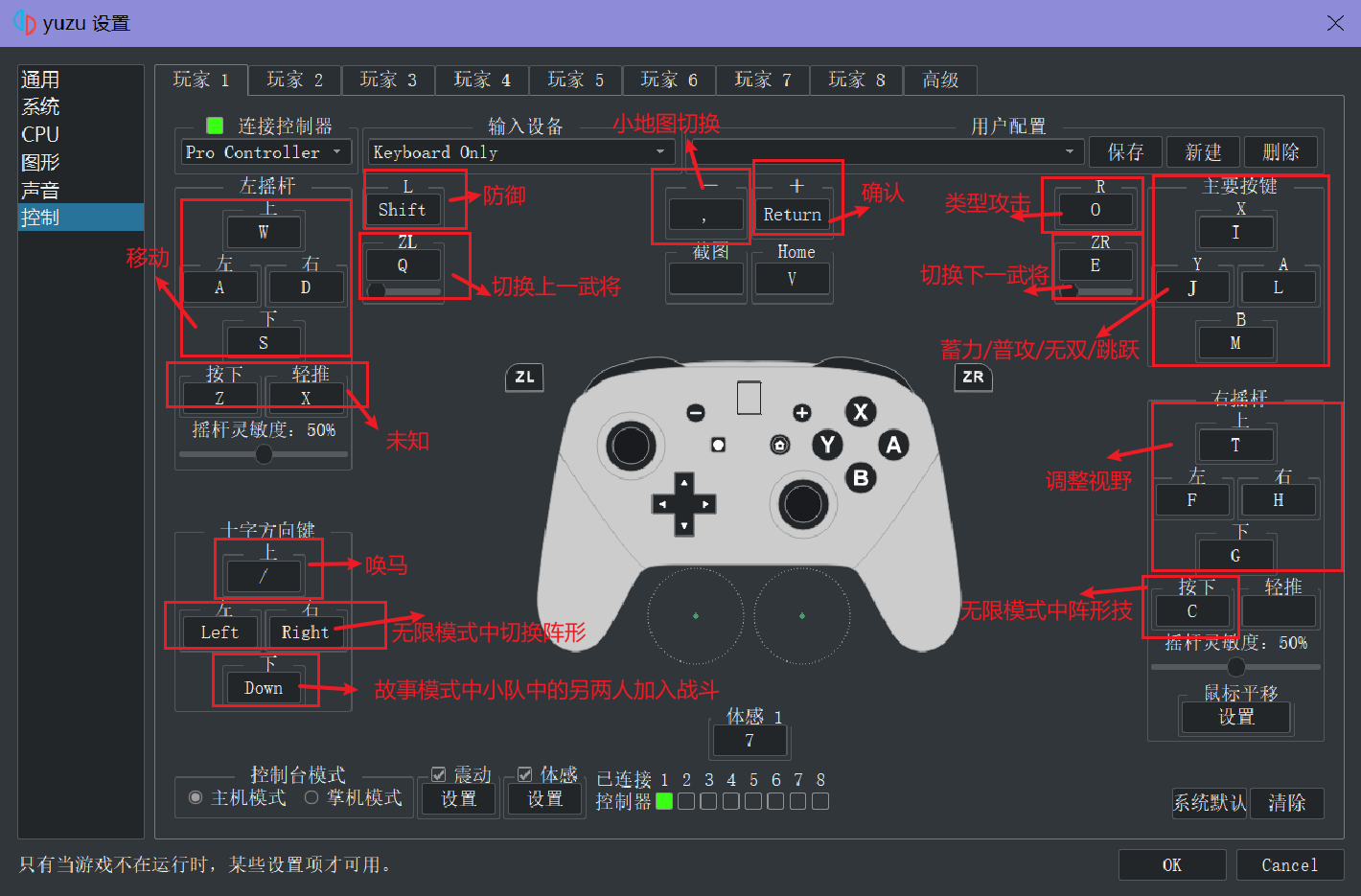Click the plus button on controller image
Viewport: 1361px width, 896px height.
[802, 413]
